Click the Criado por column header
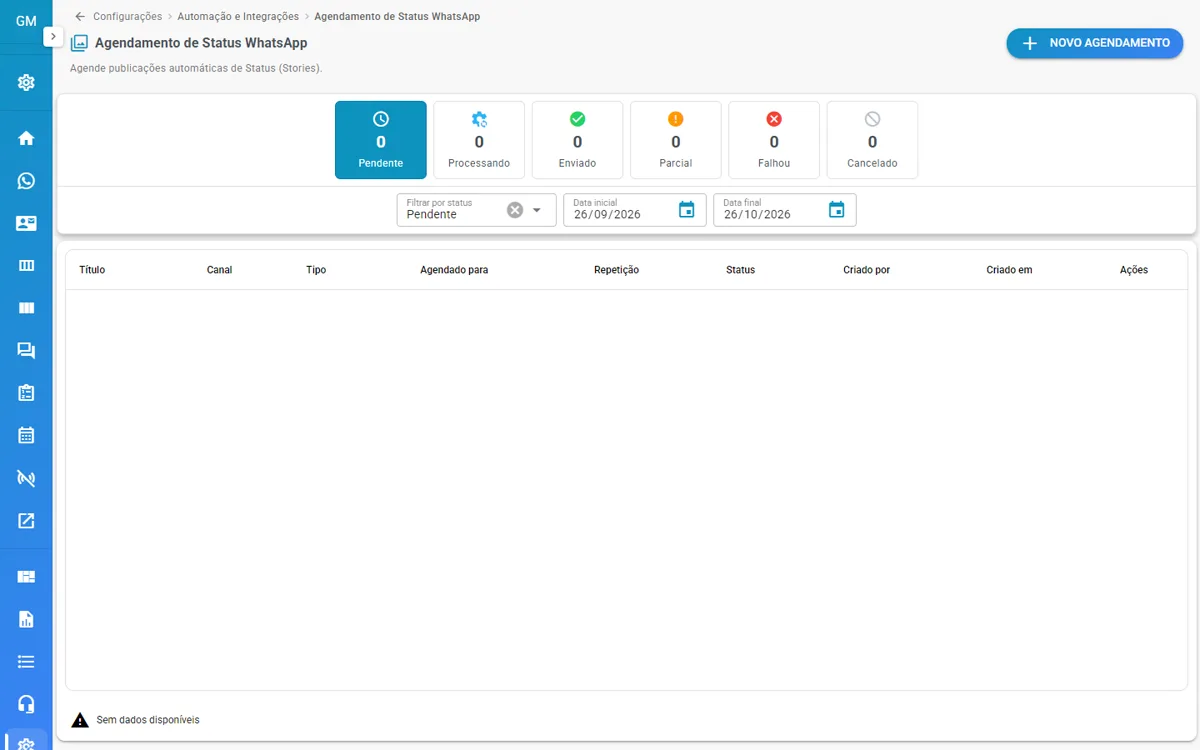Viewport: 1200px width, 750px height. click(866, 270)
